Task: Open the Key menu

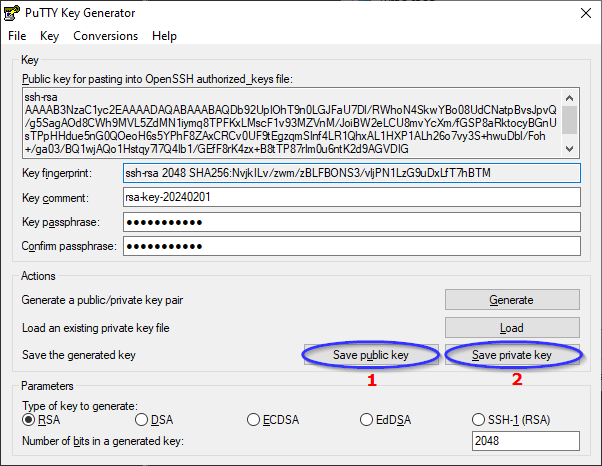Action: pos(49,36)
